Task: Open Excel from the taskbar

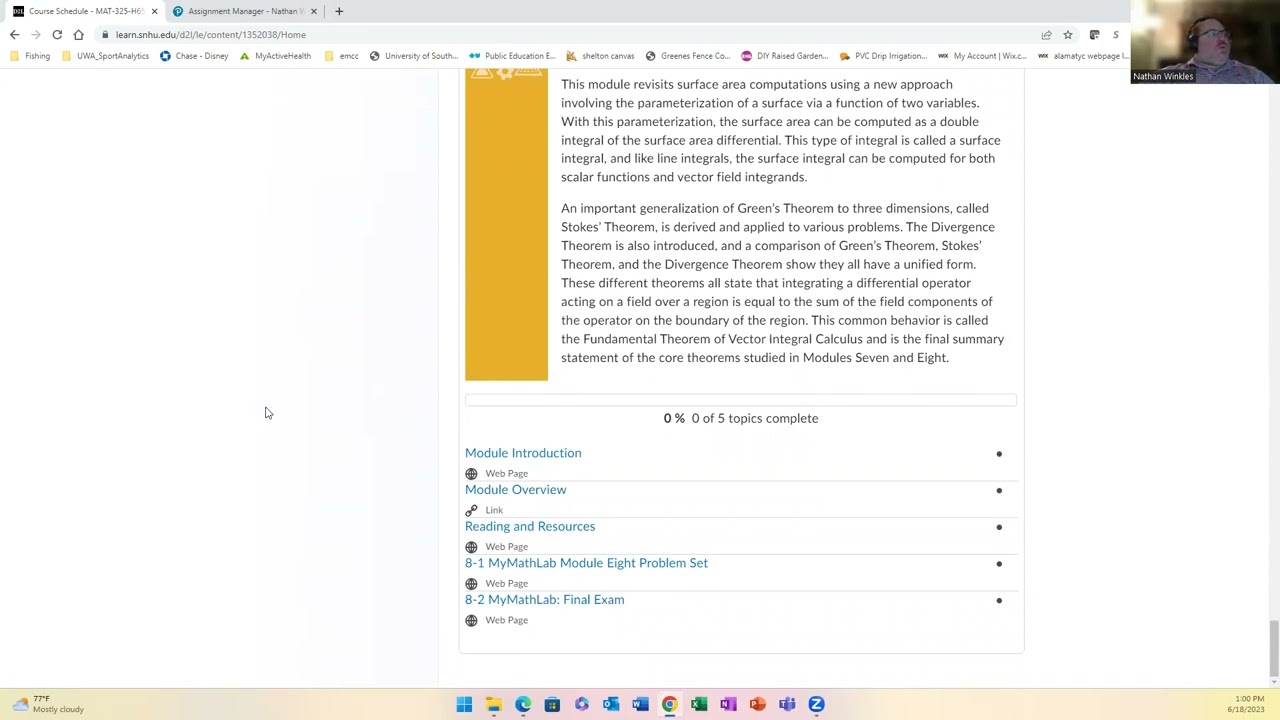Action: click(x=699, y=705)
